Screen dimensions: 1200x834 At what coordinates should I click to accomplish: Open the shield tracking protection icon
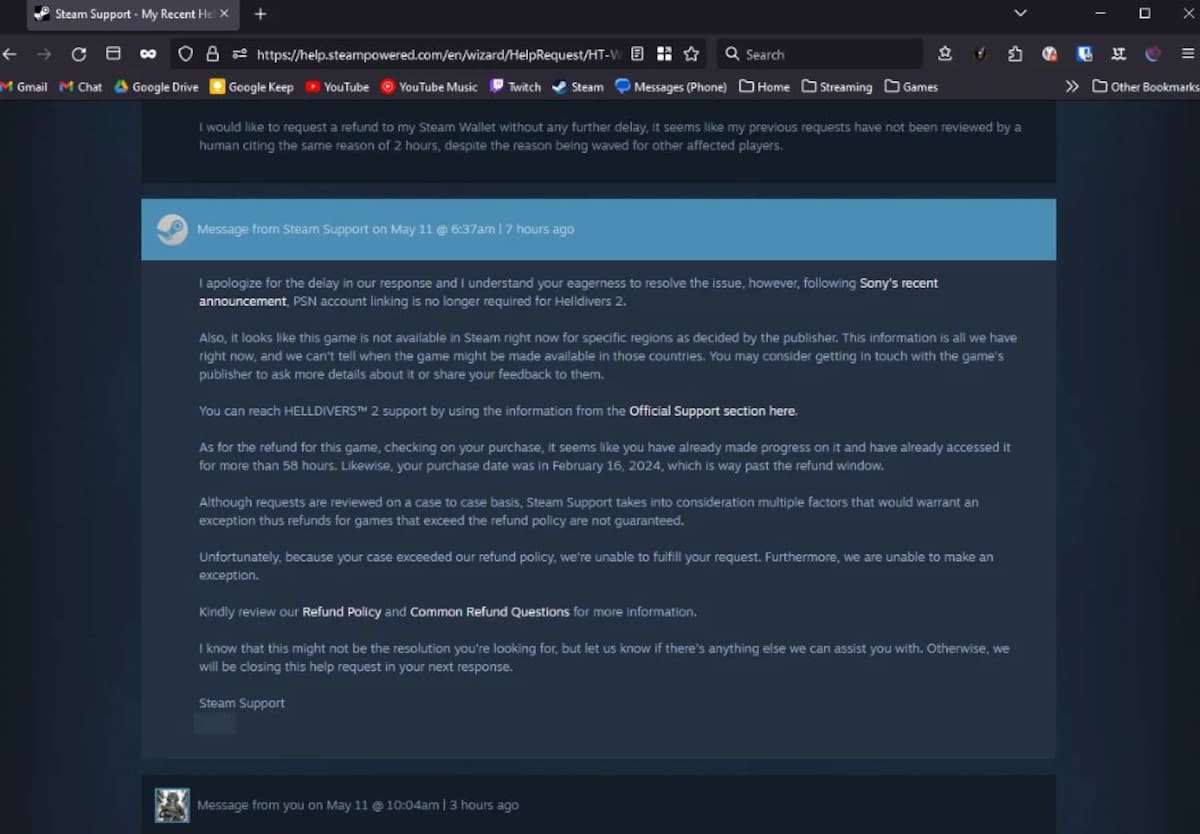[x=185, y=54]
